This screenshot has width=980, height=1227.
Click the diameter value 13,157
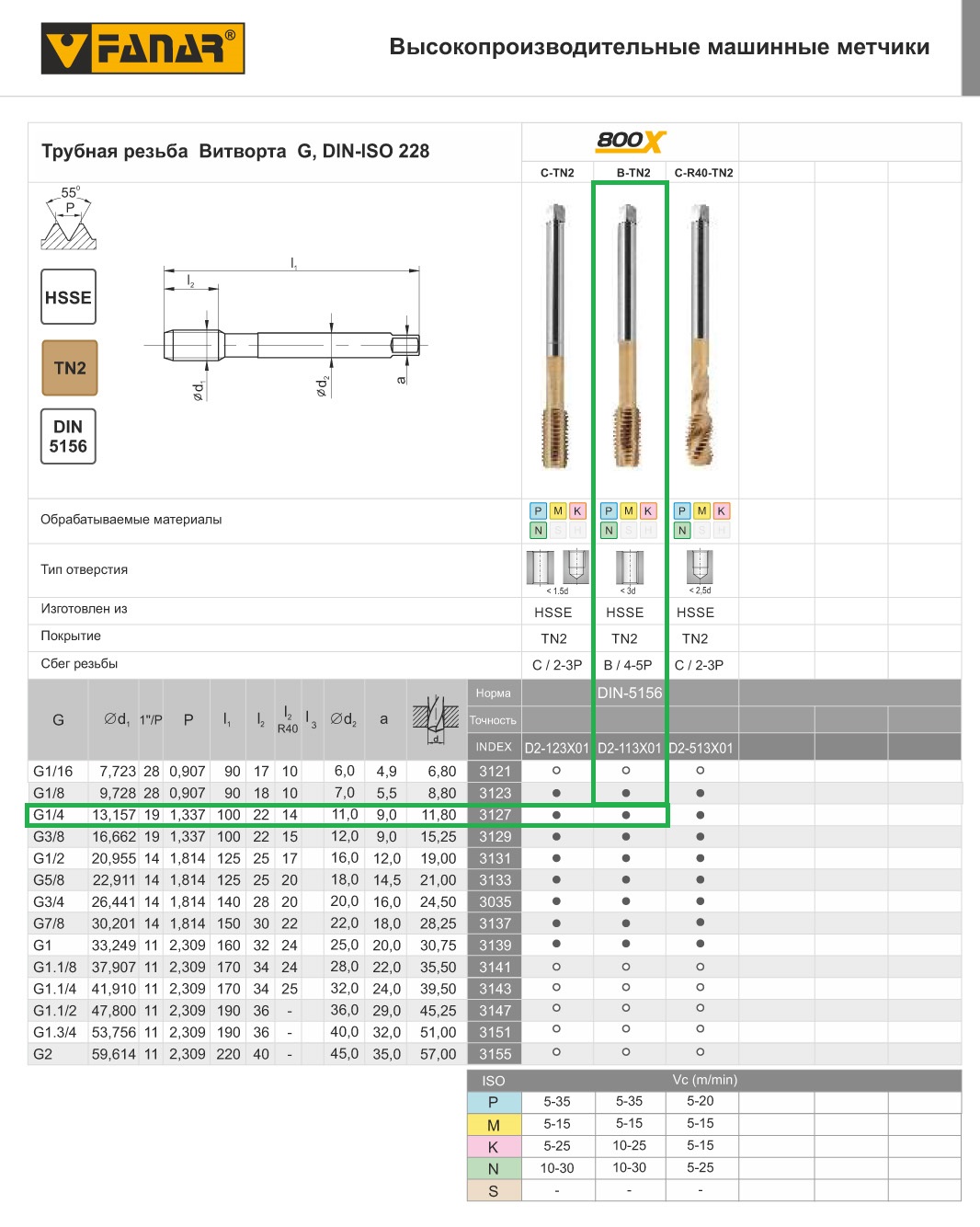(114, 815)
